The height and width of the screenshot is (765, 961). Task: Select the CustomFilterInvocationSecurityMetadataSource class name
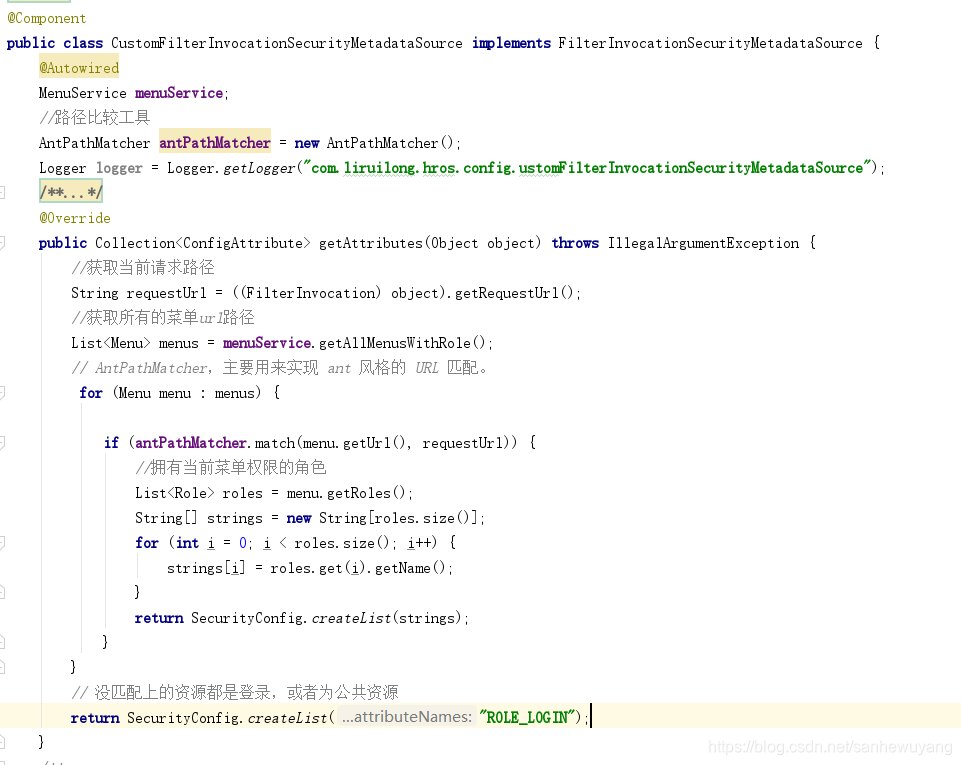pyautogui.click(x=287, y=43)
